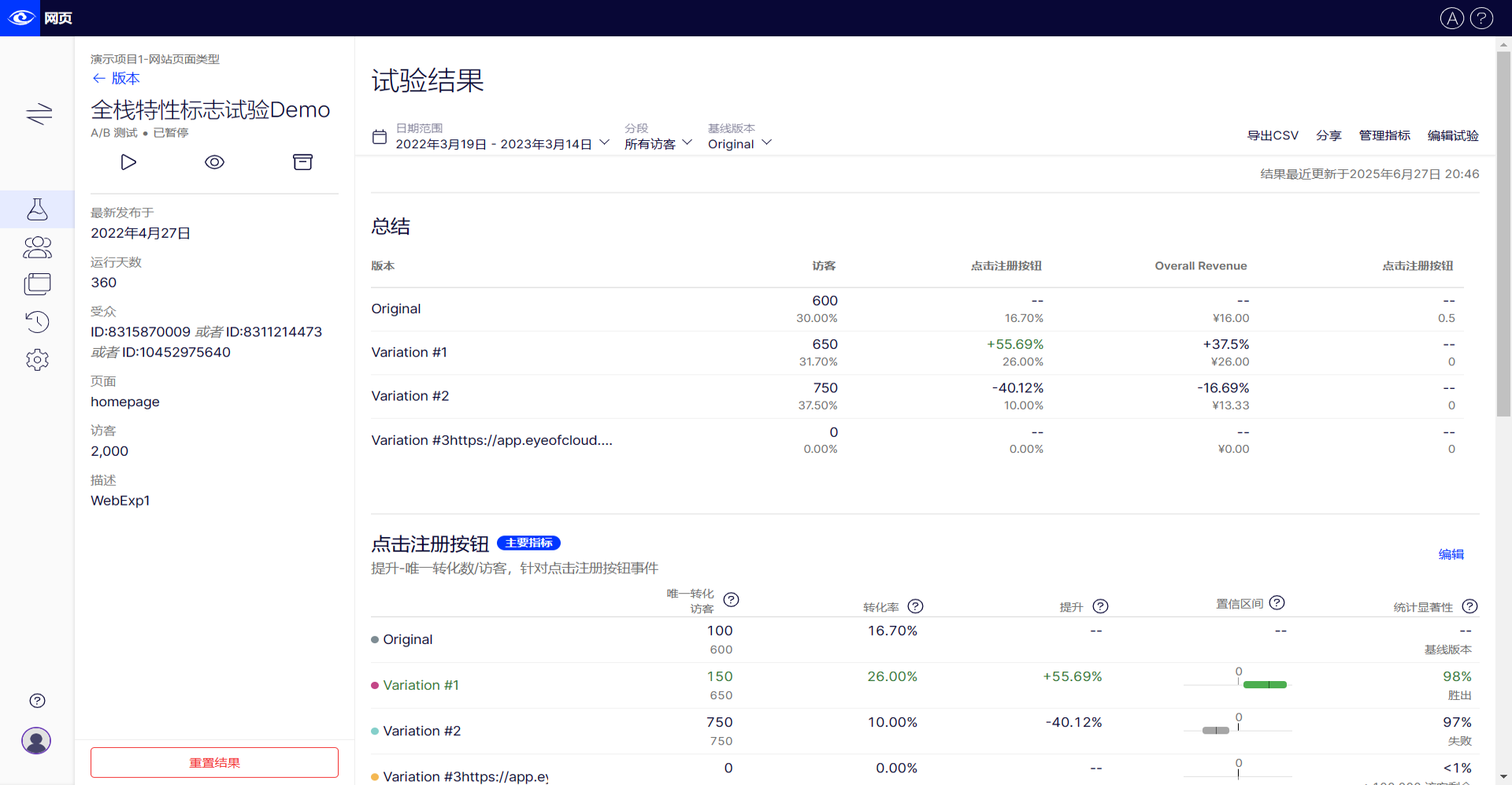Click Variation #3https://app.eyeofcloud.... summary row
1512x785 pixels.
tap(492, 440)
